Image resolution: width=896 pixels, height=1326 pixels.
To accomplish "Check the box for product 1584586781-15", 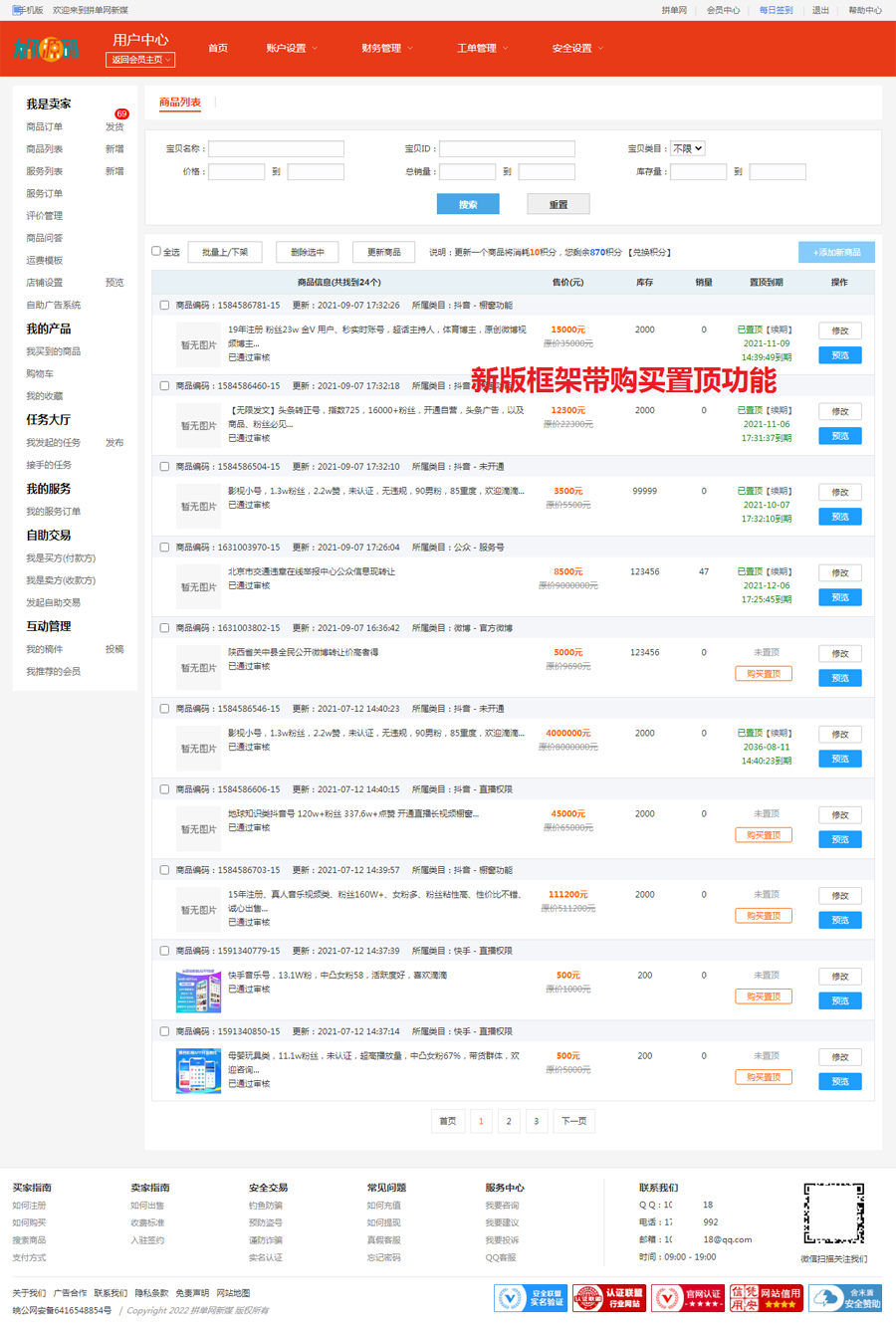I will [x=164, y=306].
